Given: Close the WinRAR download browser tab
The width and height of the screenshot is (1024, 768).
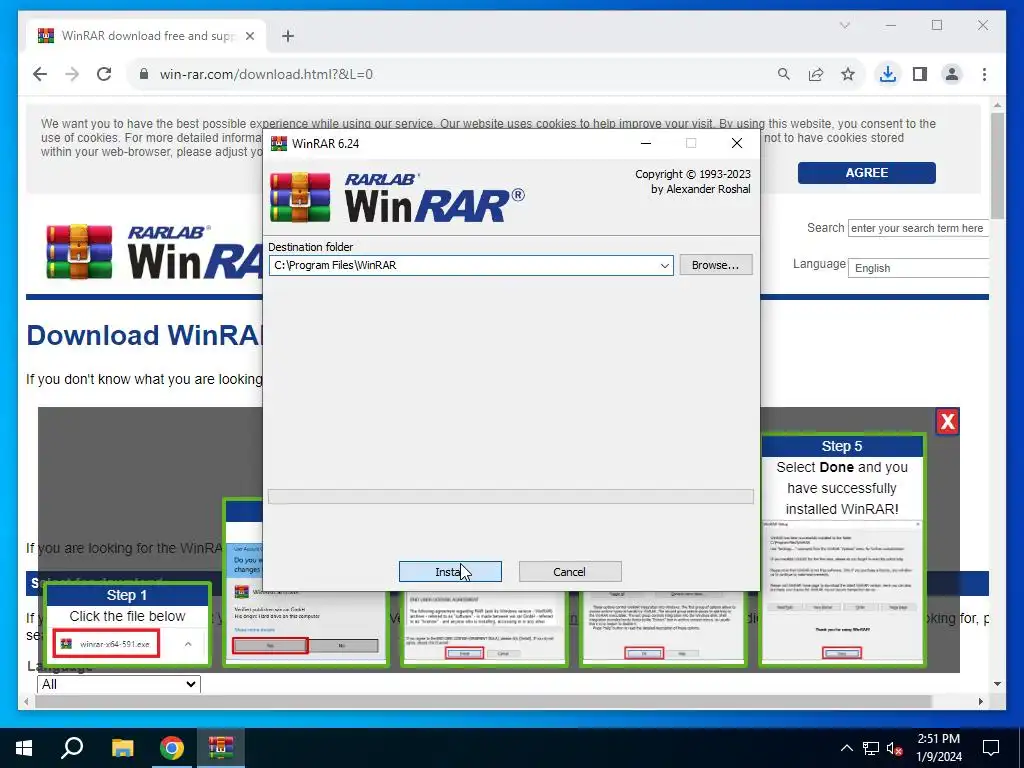Looking at the screenshot, I should pyautogui.click(x=249, y=36).
